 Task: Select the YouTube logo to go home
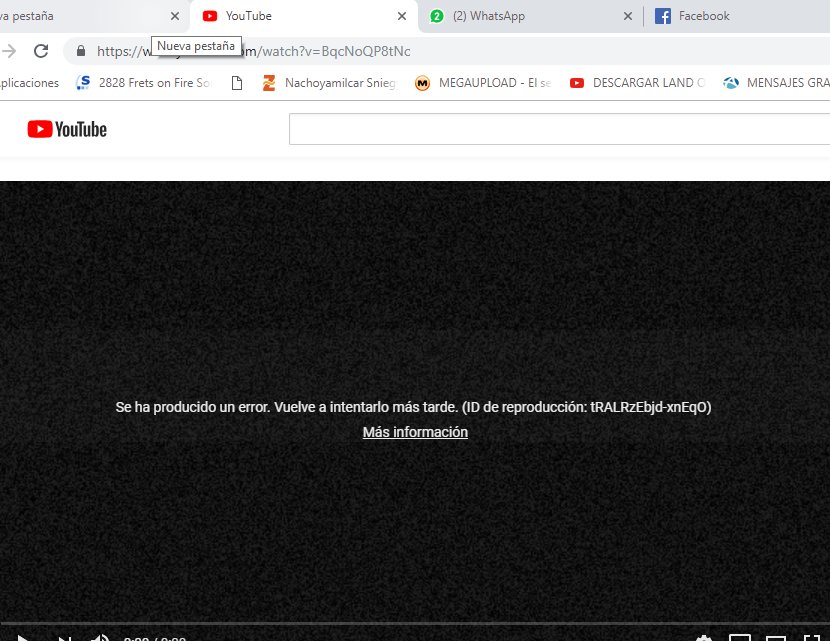66,128
